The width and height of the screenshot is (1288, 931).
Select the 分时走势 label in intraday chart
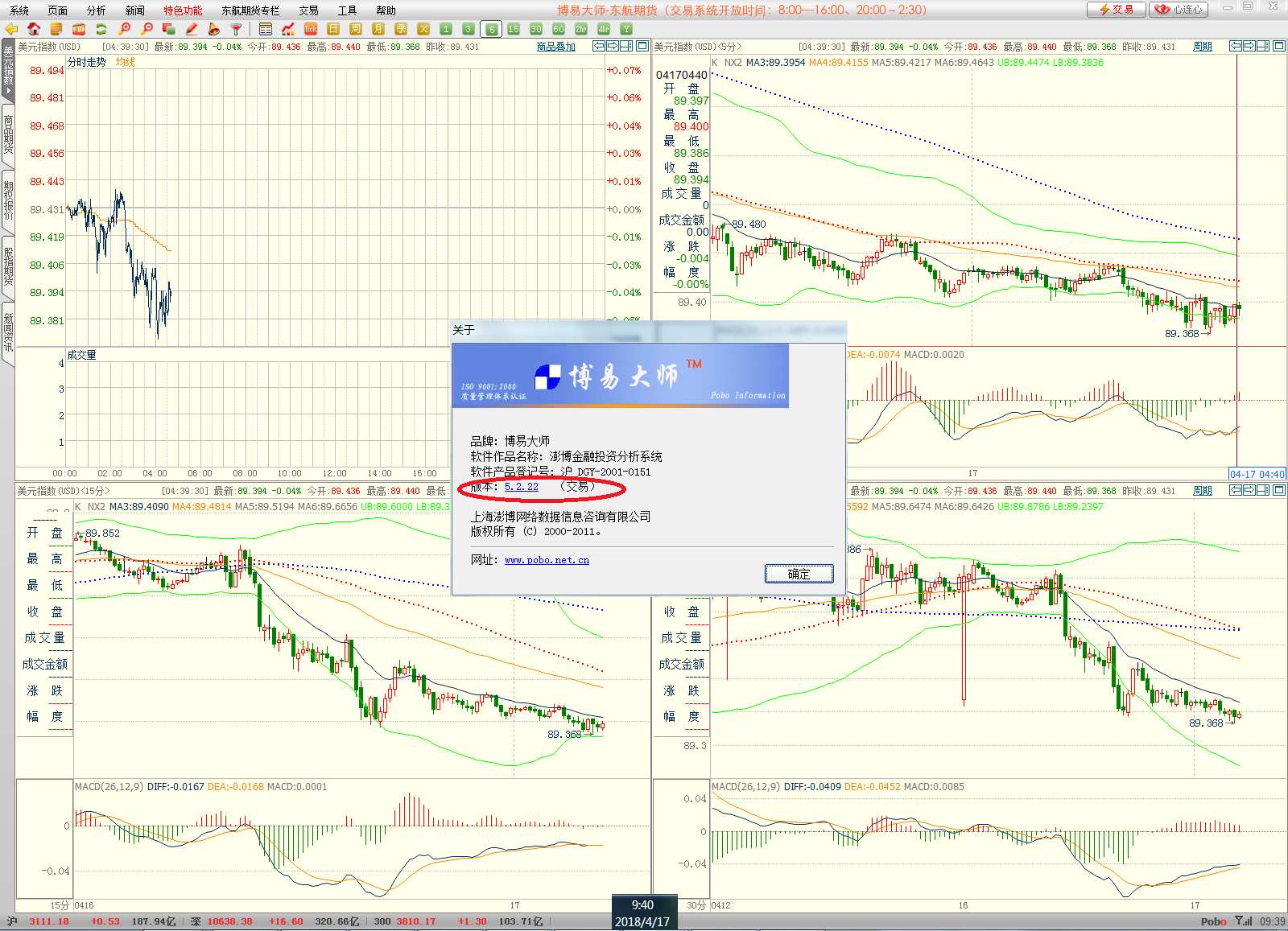tap(87, 62)
